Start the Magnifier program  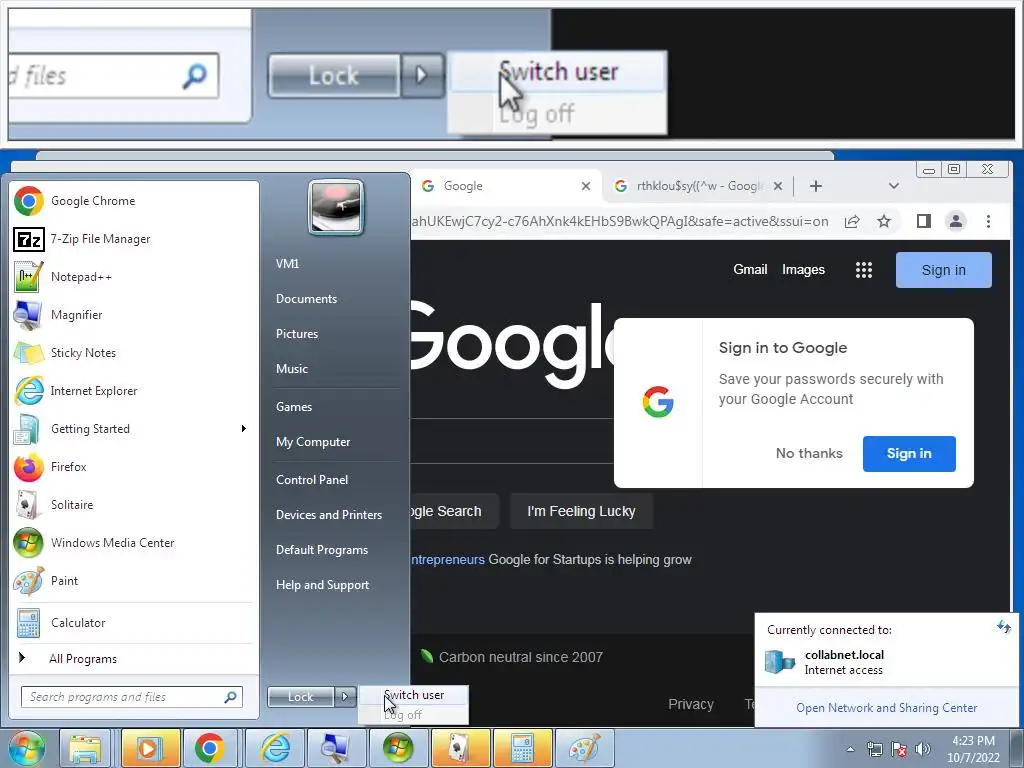pos(133,315)
